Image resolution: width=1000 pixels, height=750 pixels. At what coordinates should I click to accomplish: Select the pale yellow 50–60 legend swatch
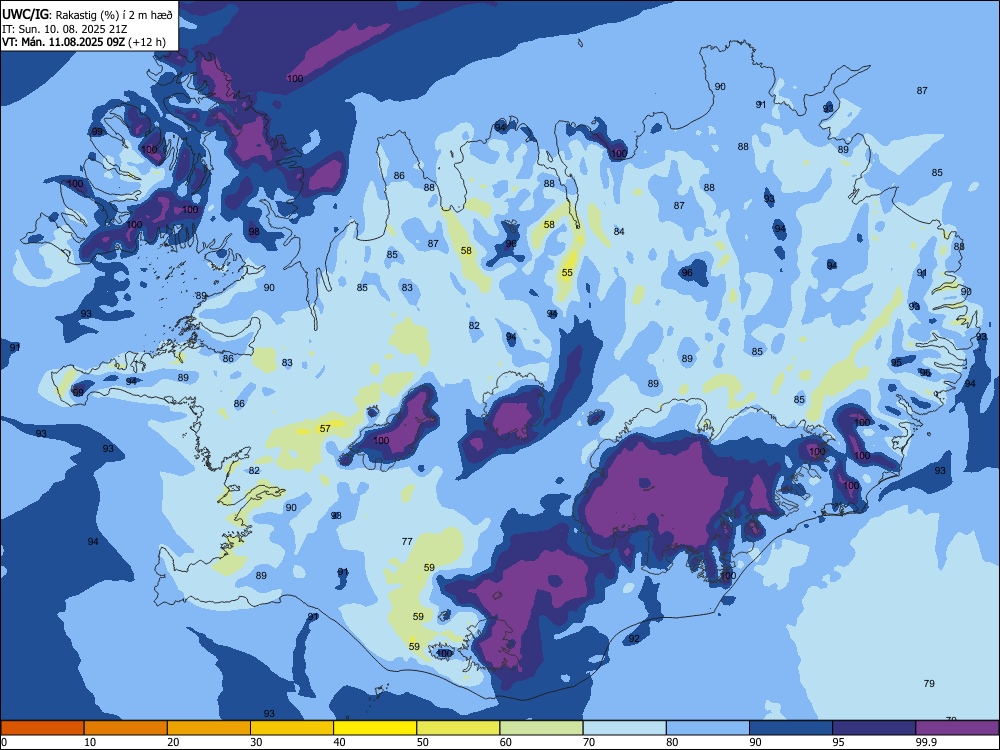click(458, 728)
